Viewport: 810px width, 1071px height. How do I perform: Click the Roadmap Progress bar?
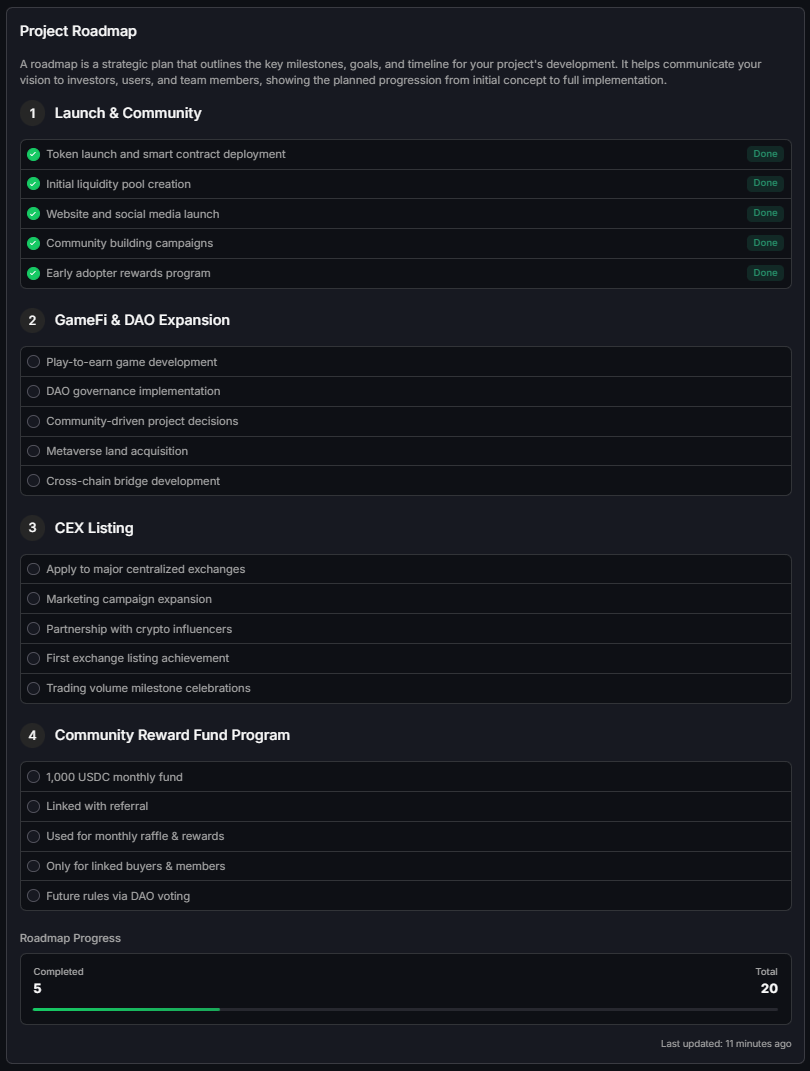pyautogui.click(x=405, y=1009)
